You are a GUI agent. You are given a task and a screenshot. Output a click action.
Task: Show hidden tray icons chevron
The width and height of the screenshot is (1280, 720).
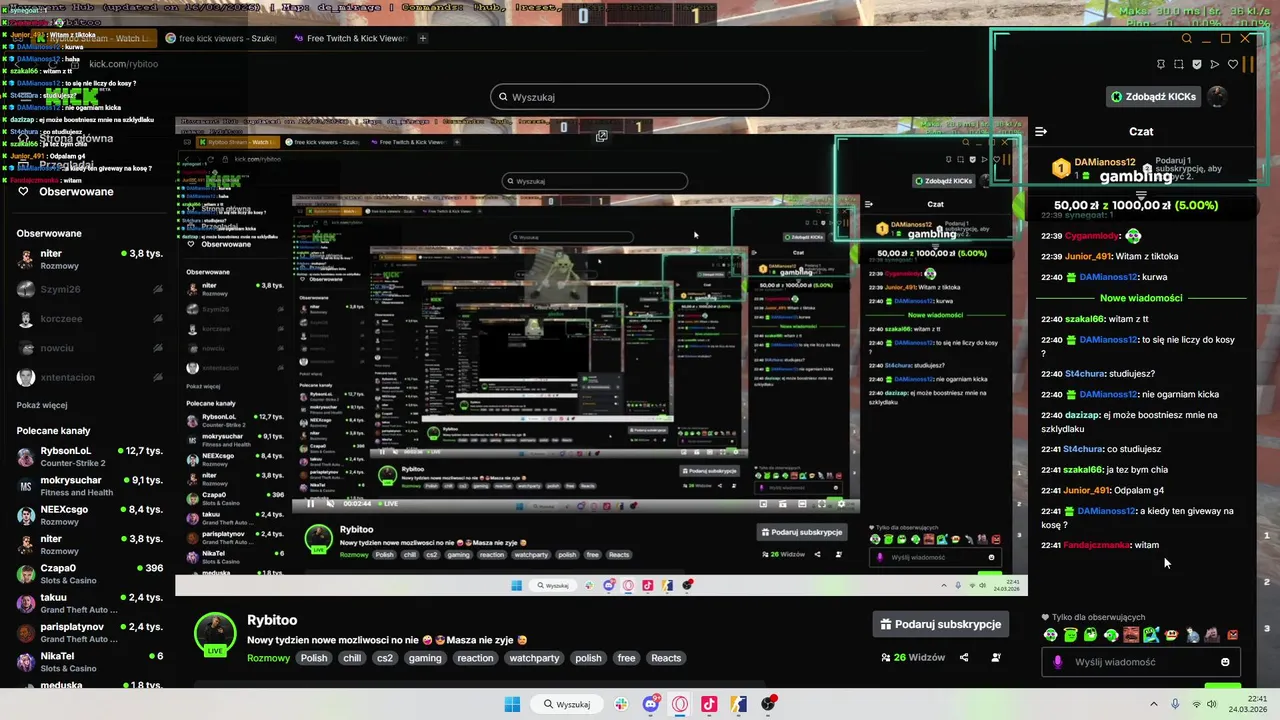[1153, 704]
